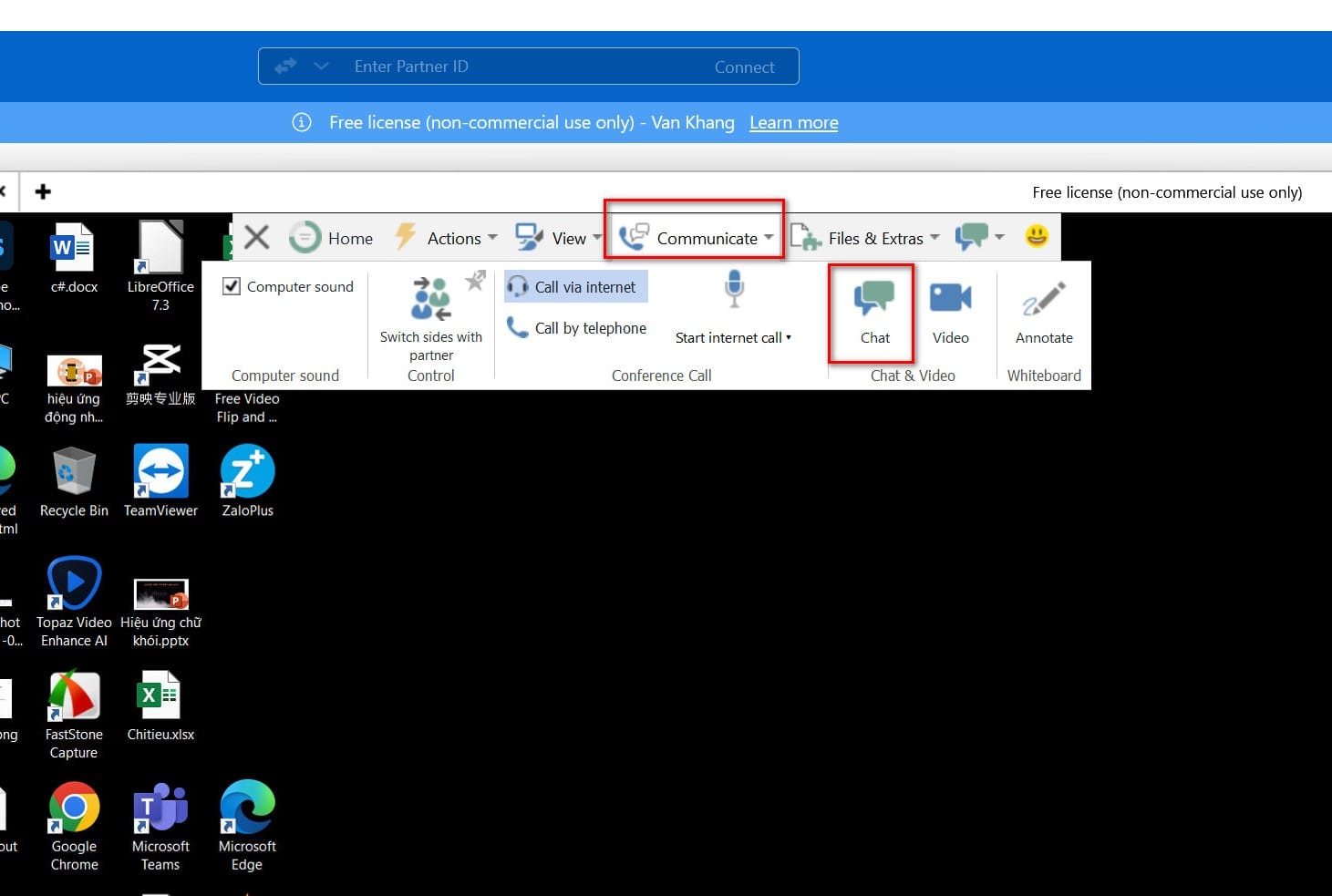This screenshot has height=896, width=1332.
Task: Select Hiệu ứng chữ khói.pptx file
Action: [160, 613]
